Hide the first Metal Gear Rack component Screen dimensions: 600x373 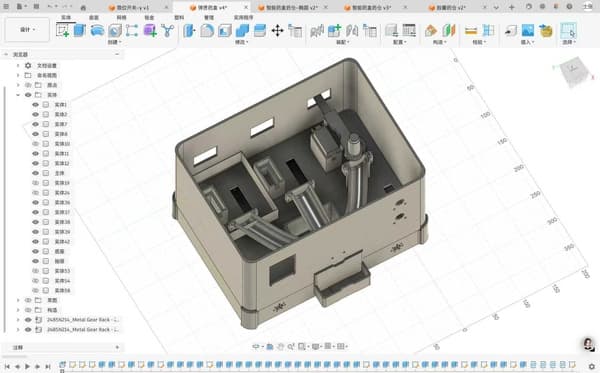(x=28, y=319)
